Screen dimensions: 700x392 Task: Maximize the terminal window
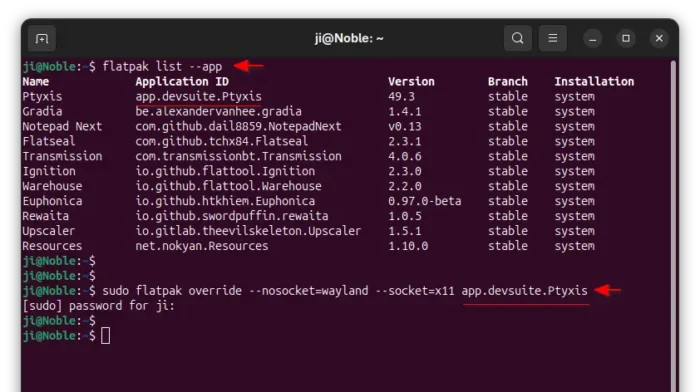point(626,39)
